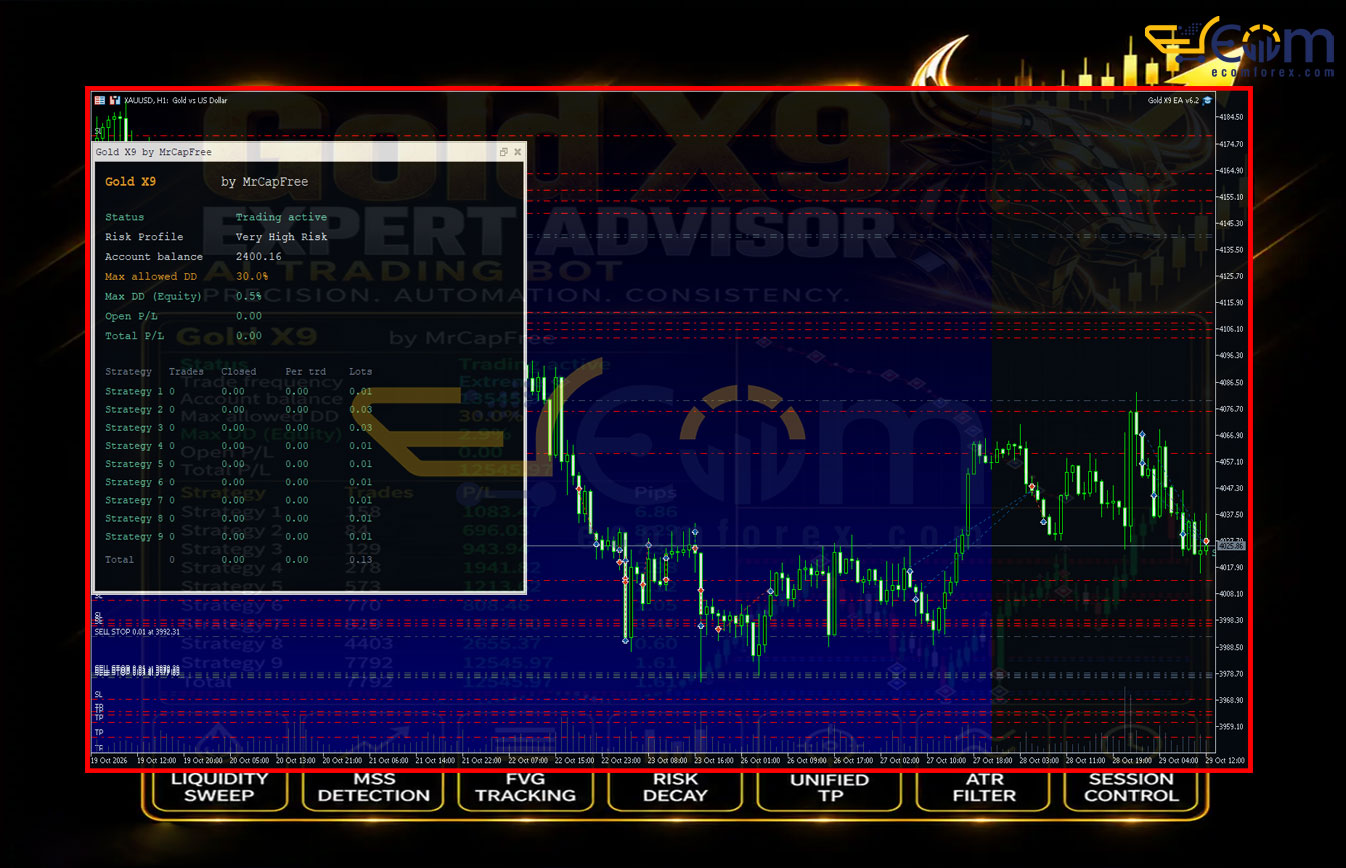Click the 4184.50 price scale label
1346x868 pixels.
1231,118
